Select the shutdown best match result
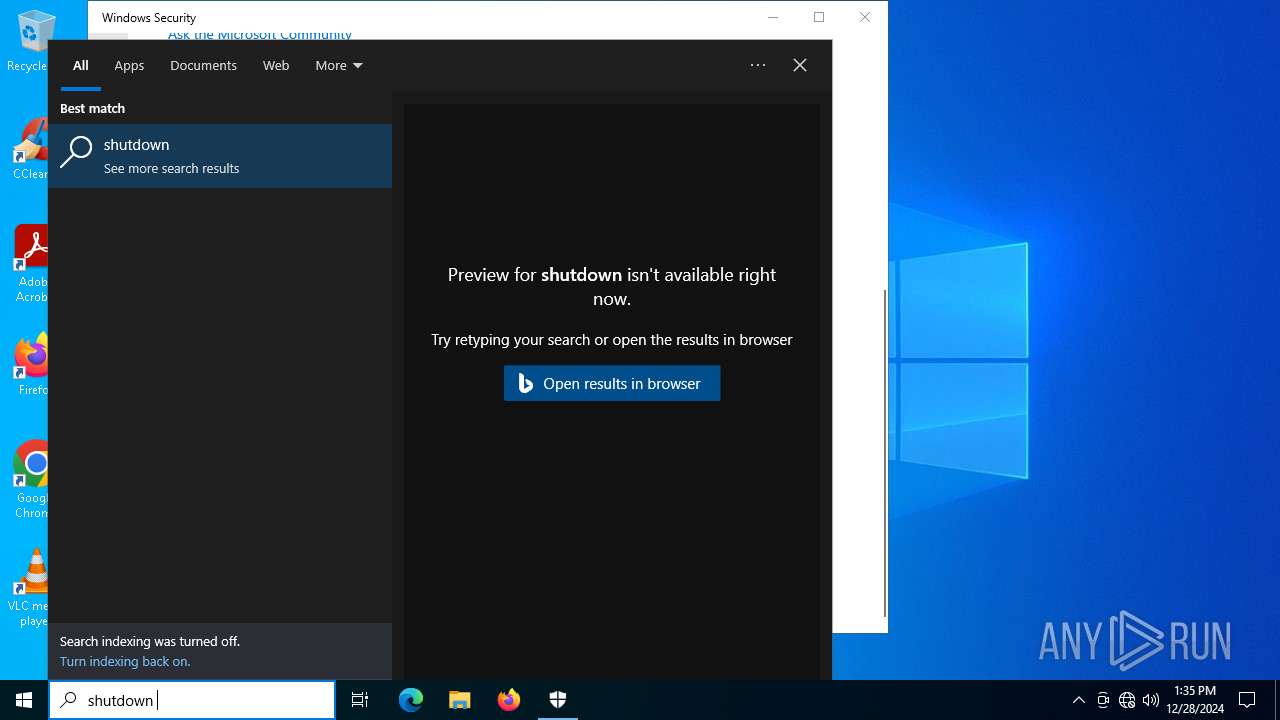This screenshot has height=720, width=1280. pos(220,156)
